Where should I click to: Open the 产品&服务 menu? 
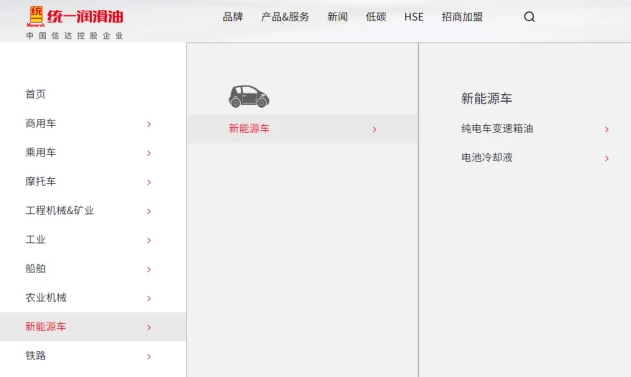pos(285,17)
